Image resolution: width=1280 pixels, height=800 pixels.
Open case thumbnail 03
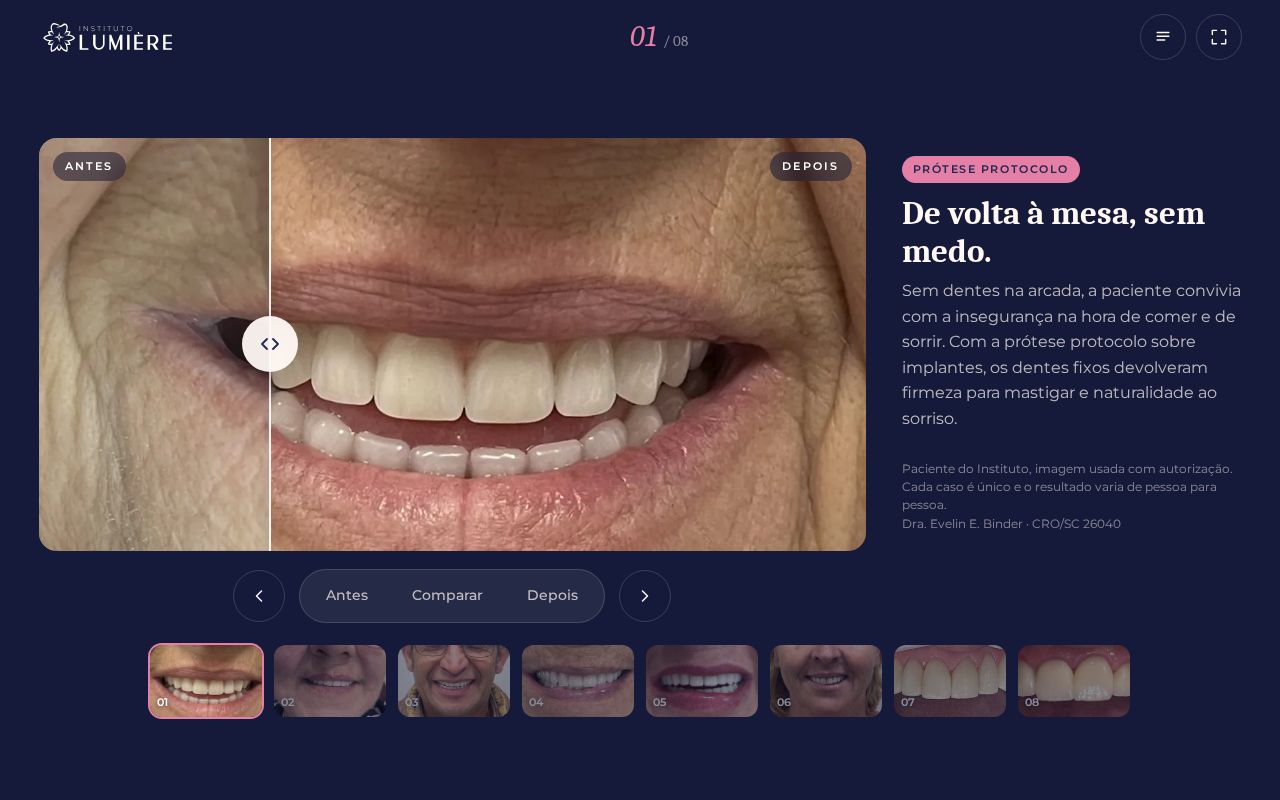pos(454,681)
